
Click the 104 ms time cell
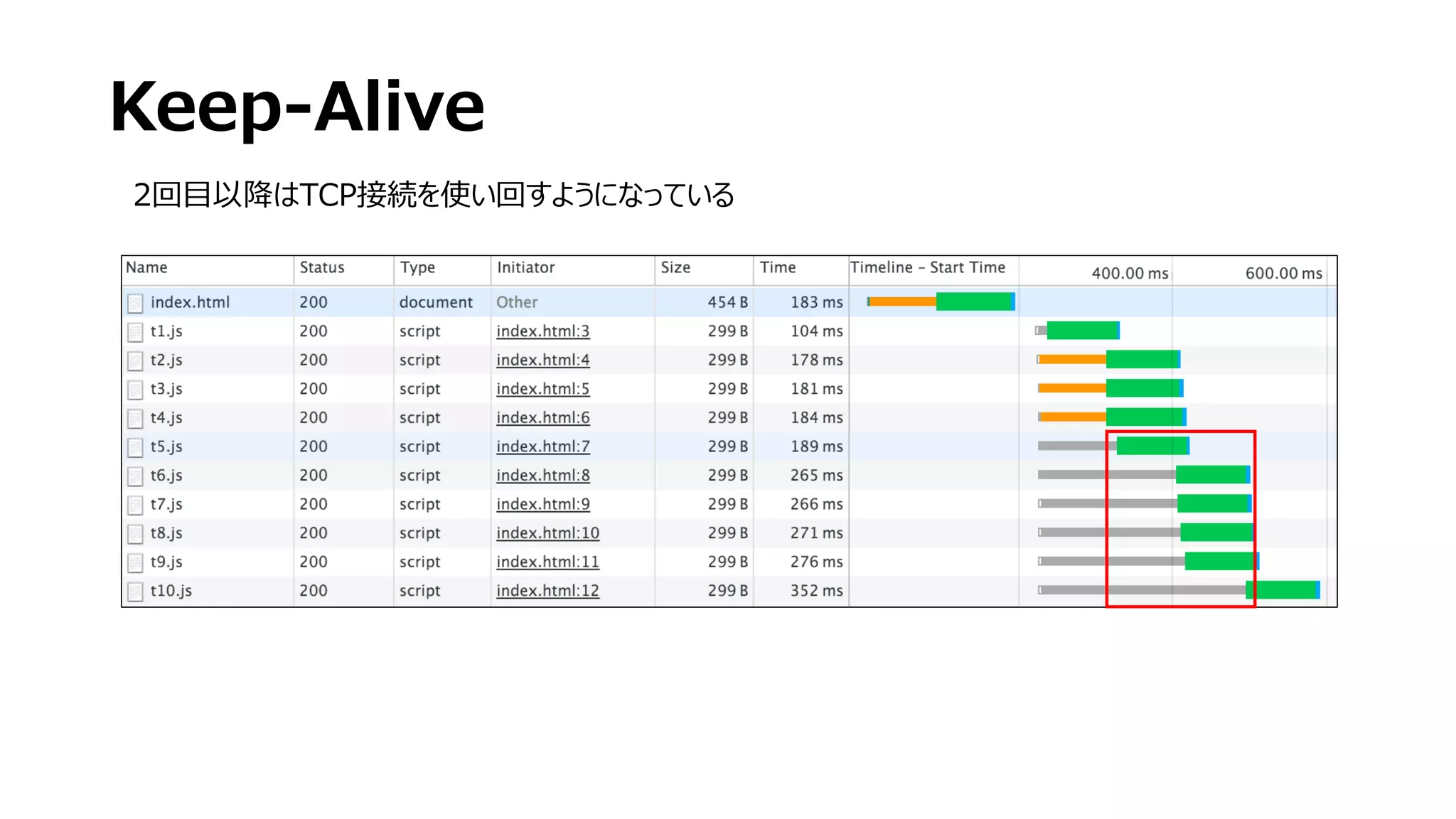817,331
